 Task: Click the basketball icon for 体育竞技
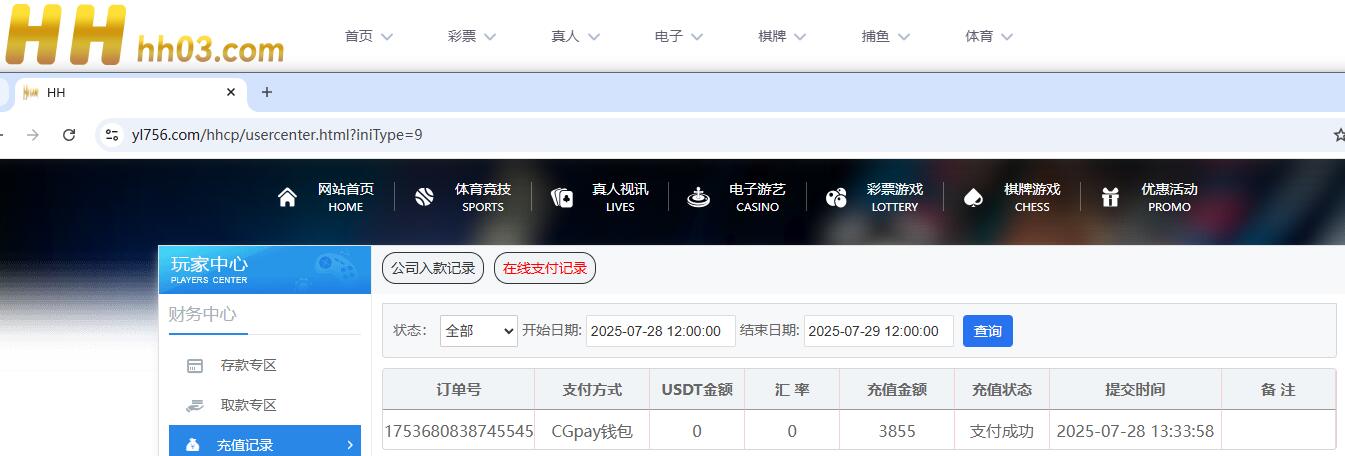[424, 198]
